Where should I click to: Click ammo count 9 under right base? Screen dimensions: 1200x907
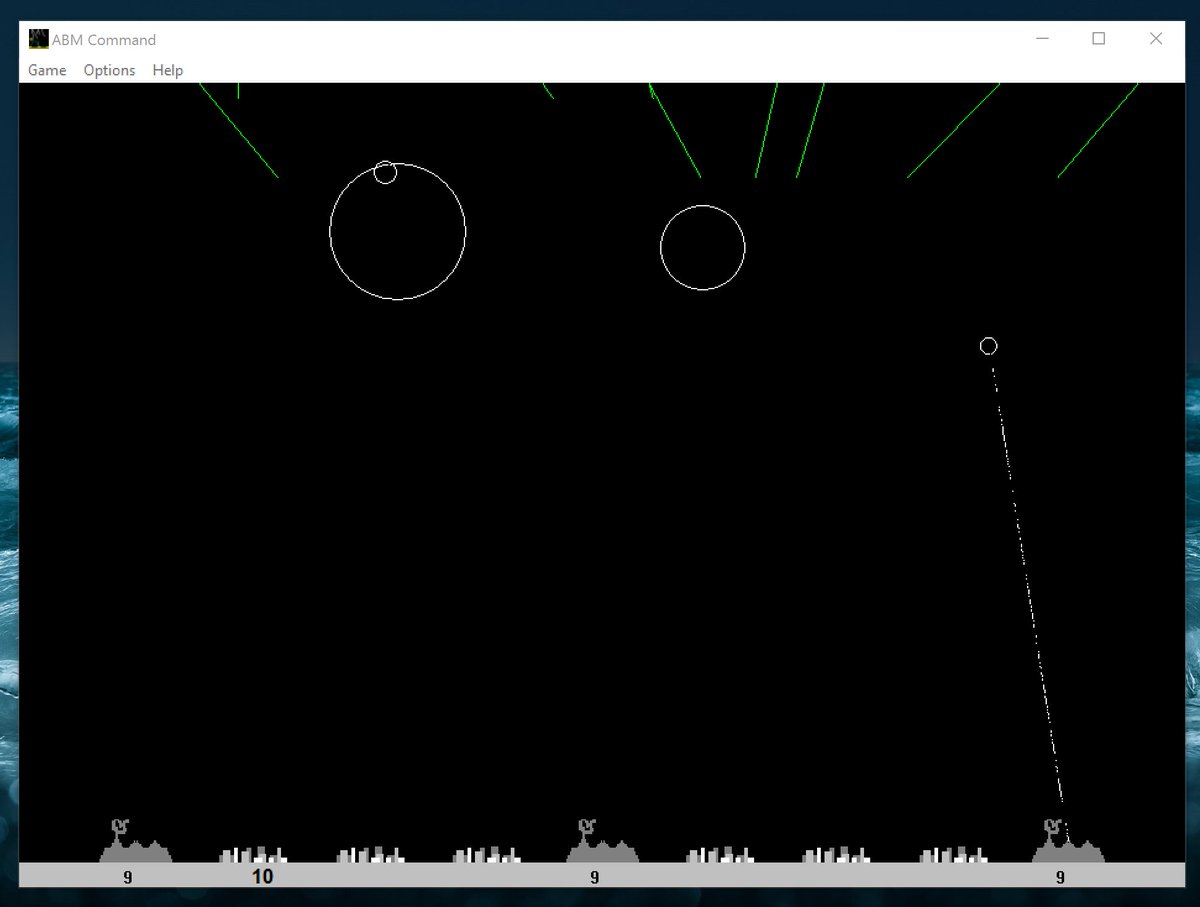(1061, 878)
